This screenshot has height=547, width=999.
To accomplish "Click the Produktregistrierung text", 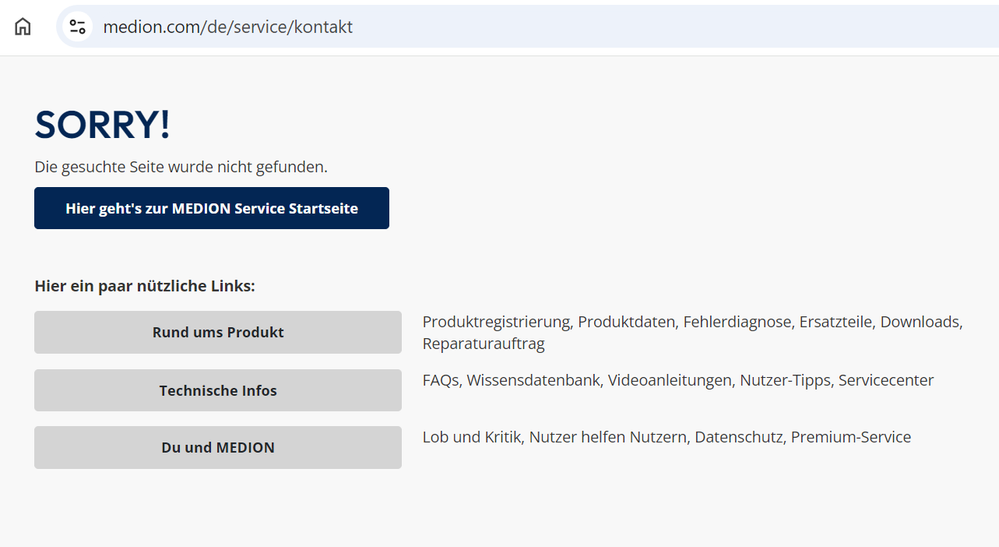I will tap(496, 322).
